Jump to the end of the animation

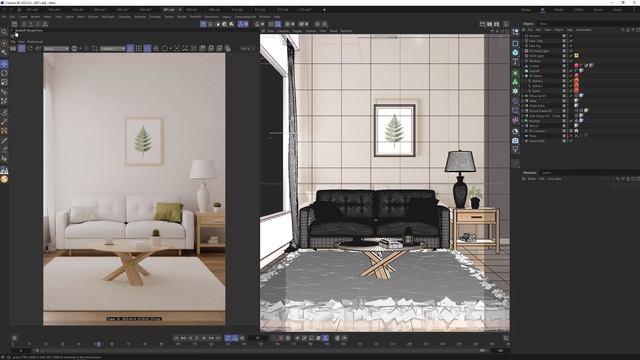(218, 338)
